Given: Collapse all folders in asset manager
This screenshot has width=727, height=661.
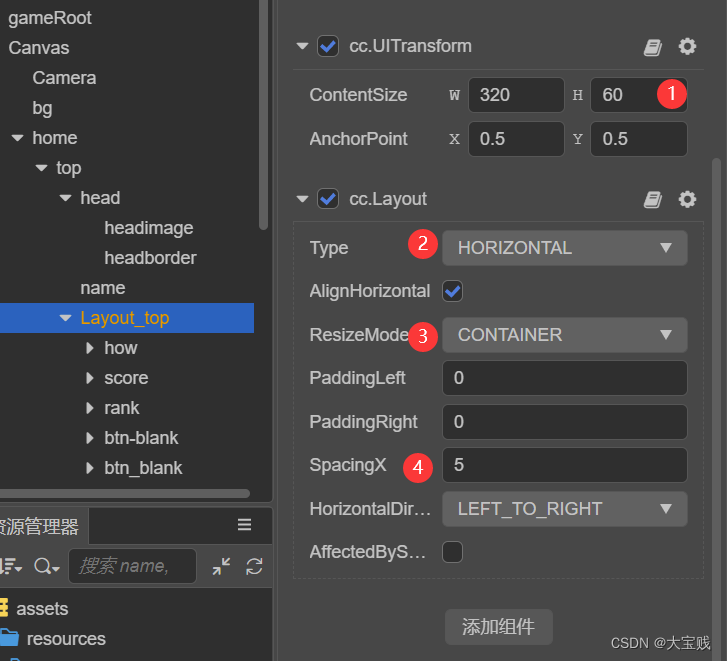Looking at the screenshot, I should tap(221, 567).
